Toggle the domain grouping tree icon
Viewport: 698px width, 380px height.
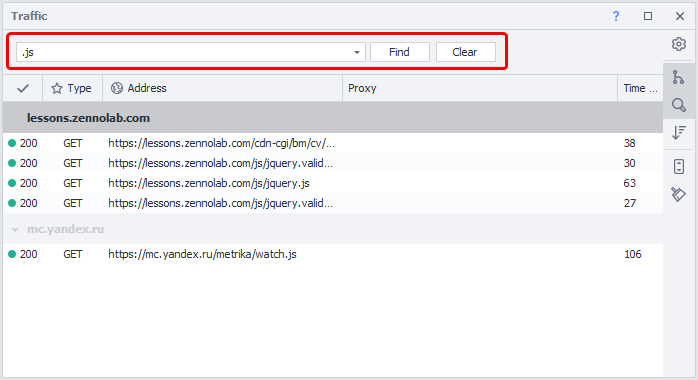[x=678, y=77]
